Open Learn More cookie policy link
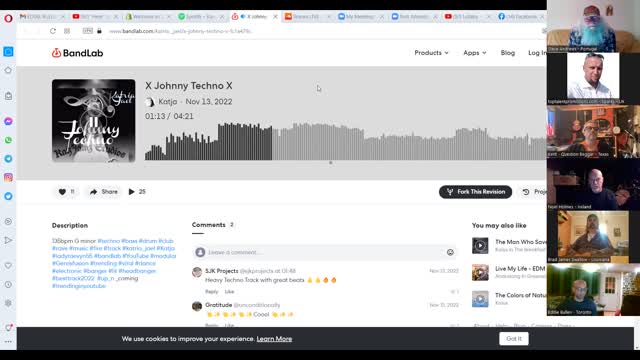 [x=274, y=339]
